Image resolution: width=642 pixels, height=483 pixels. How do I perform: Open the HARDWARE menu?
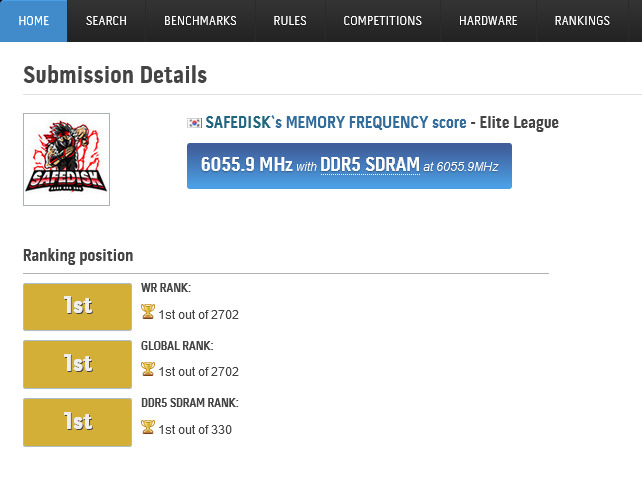pos(488,20)
